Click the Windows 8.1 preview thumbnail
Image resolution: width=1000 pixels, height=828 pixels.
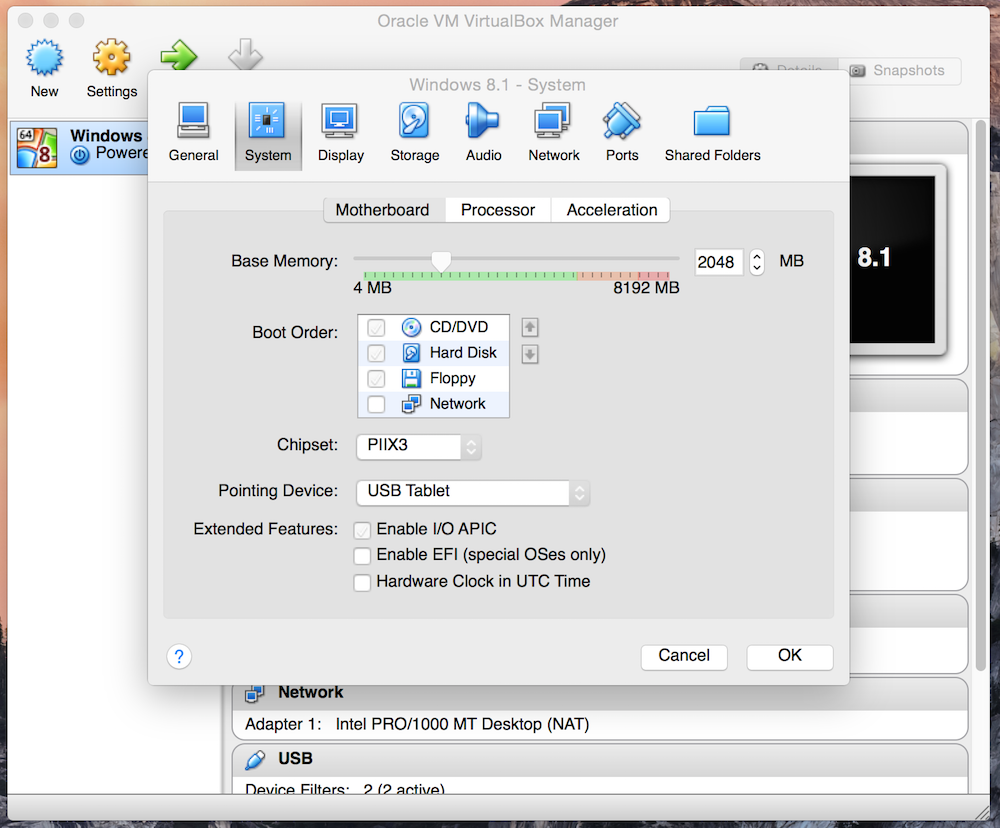point(892,260)
